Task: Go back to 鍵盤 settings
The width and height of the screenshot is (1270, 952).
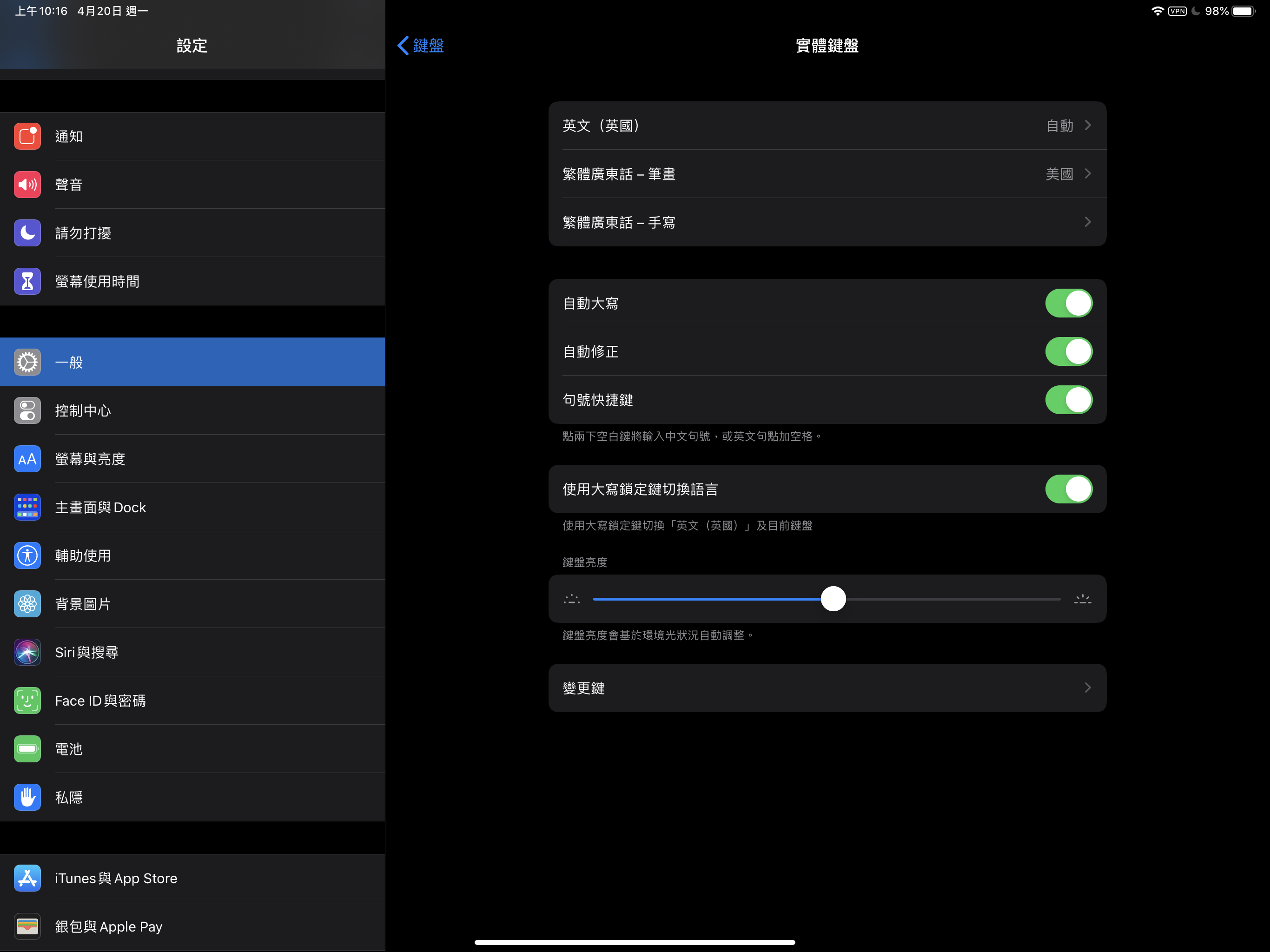Action: (x=421, y=46)
